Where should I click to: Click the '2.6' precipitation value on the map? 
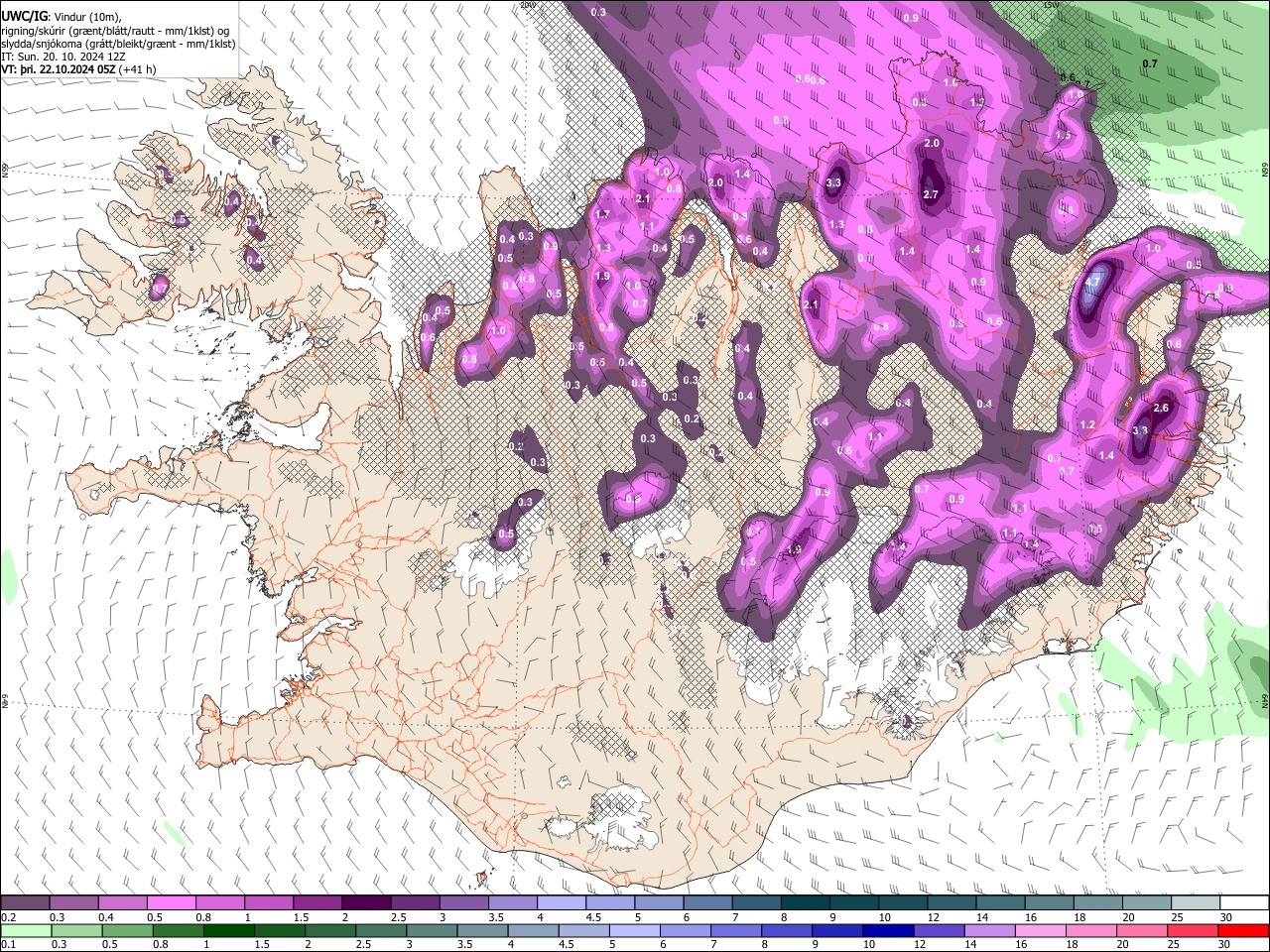(1163, 408)
